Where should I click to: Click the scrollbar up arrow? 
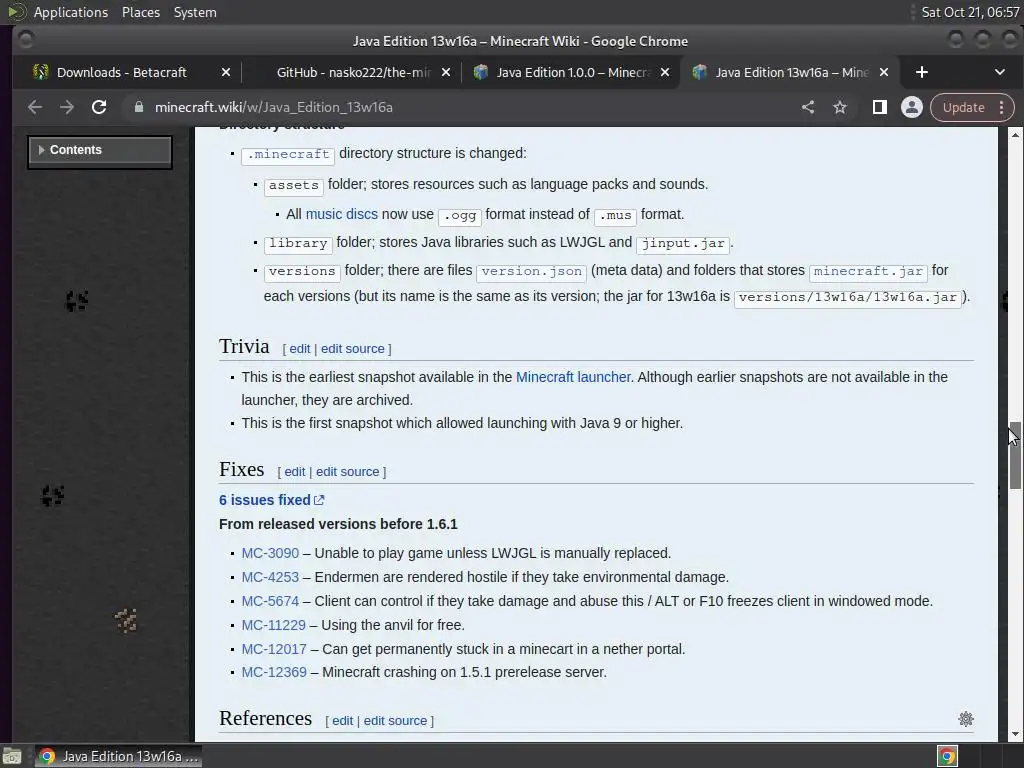click(1015, 135)
